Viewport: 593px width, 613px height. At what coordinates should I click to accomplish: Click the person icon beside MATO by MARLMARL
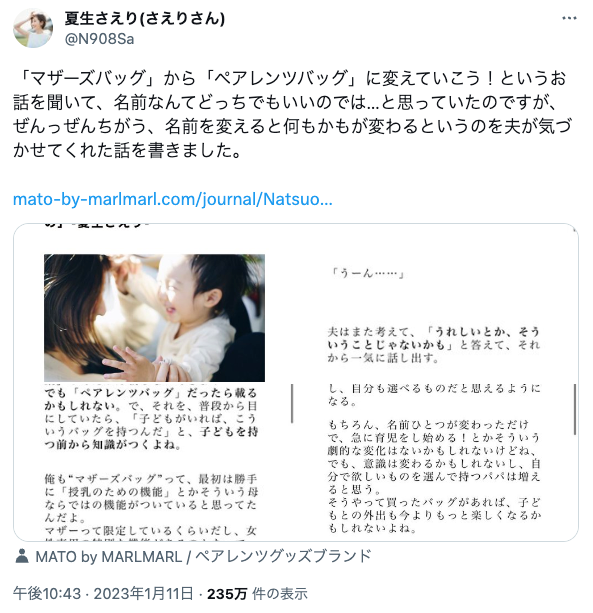(x=22, y=556)
